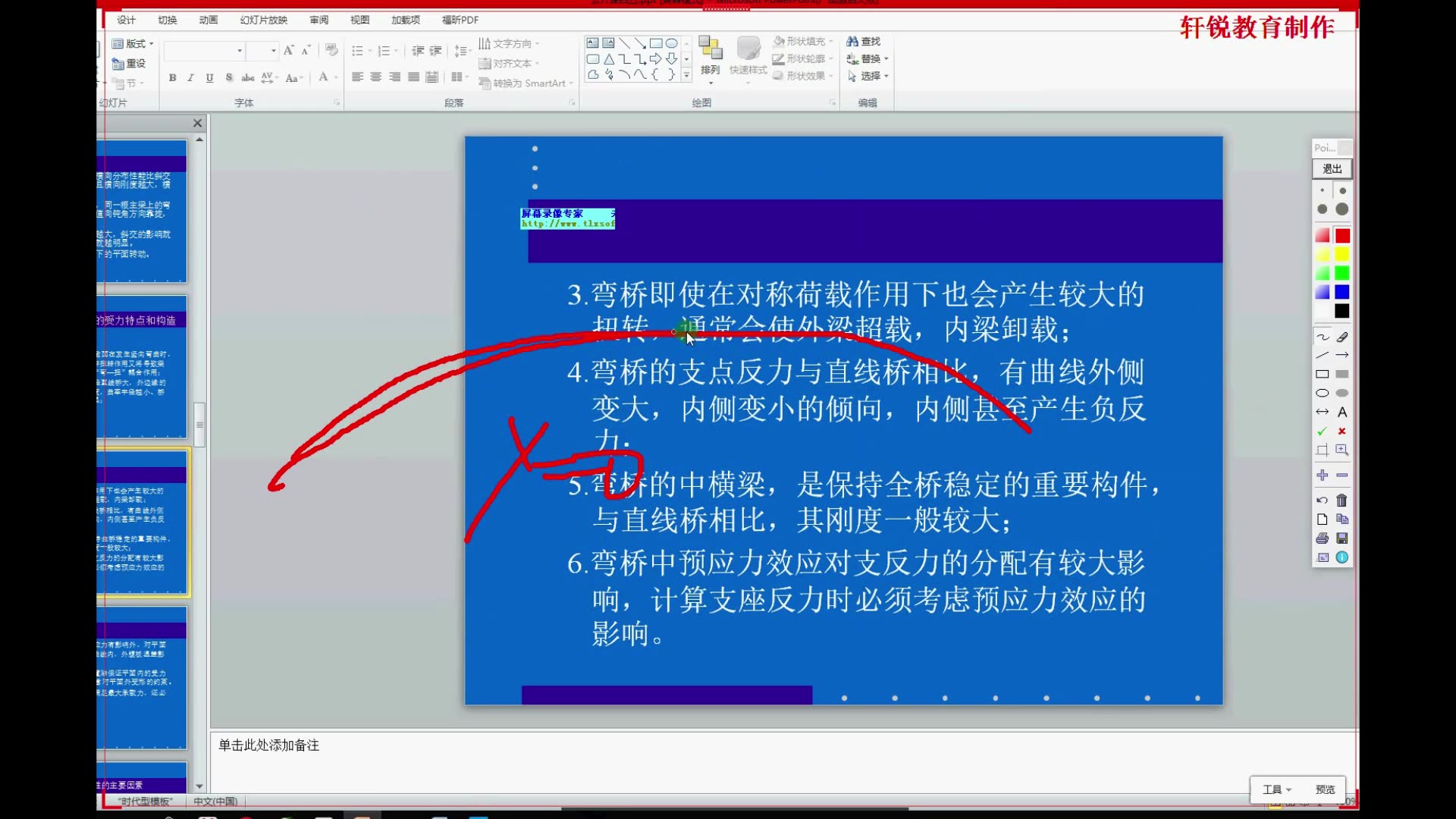The image size is (1456, 819).
Task: Click the minus icon in annotation palette
Action: coord(1342,475)
